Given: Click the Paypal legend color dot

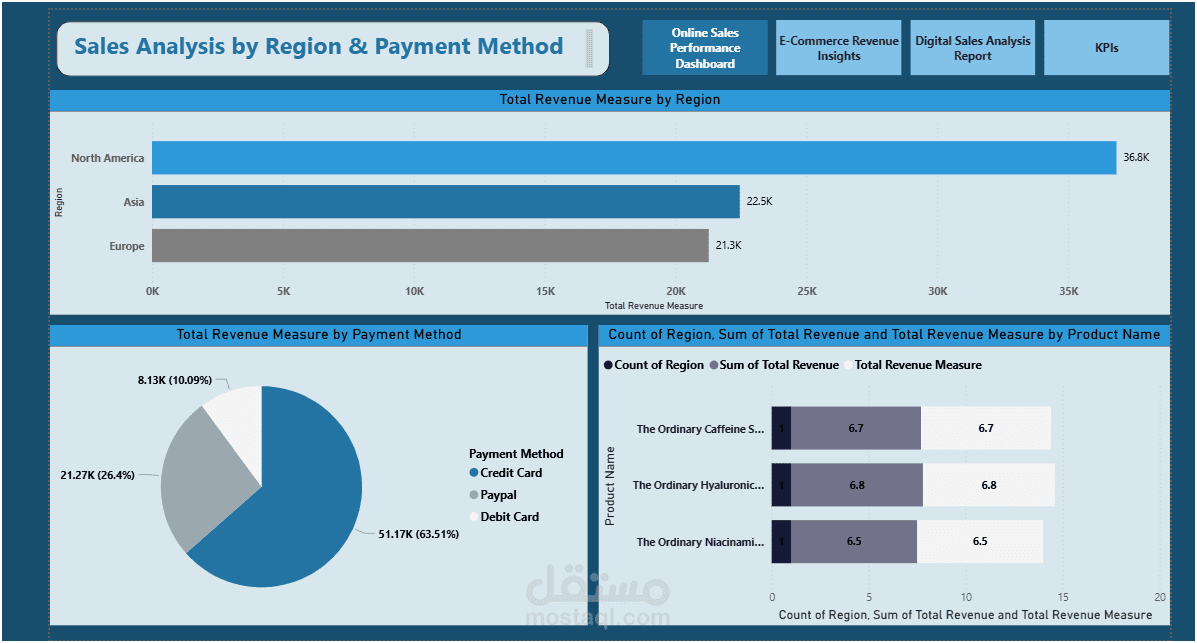Looking at the screenshot, I should pyautogui.click(x=474, y=495).
